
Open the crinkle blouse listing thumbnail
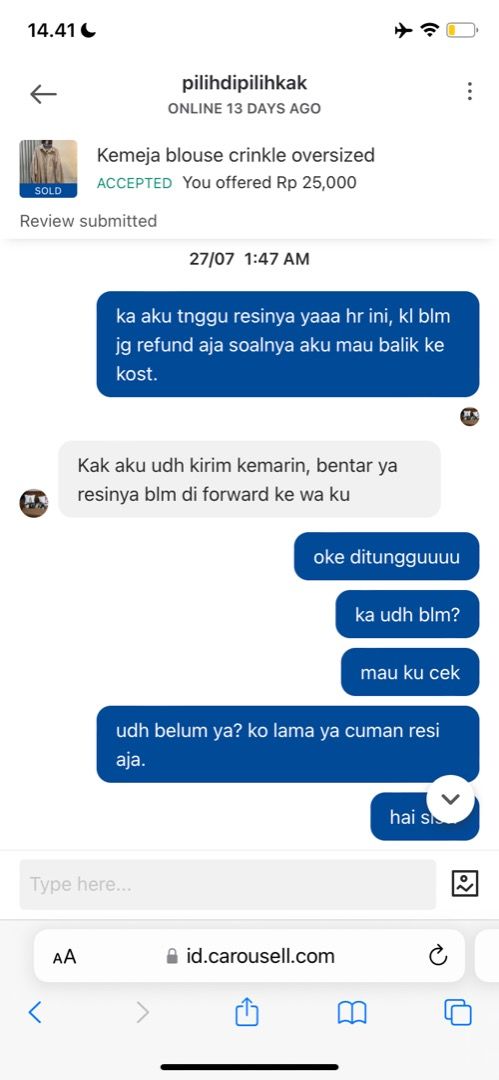(x=48, y=169)
